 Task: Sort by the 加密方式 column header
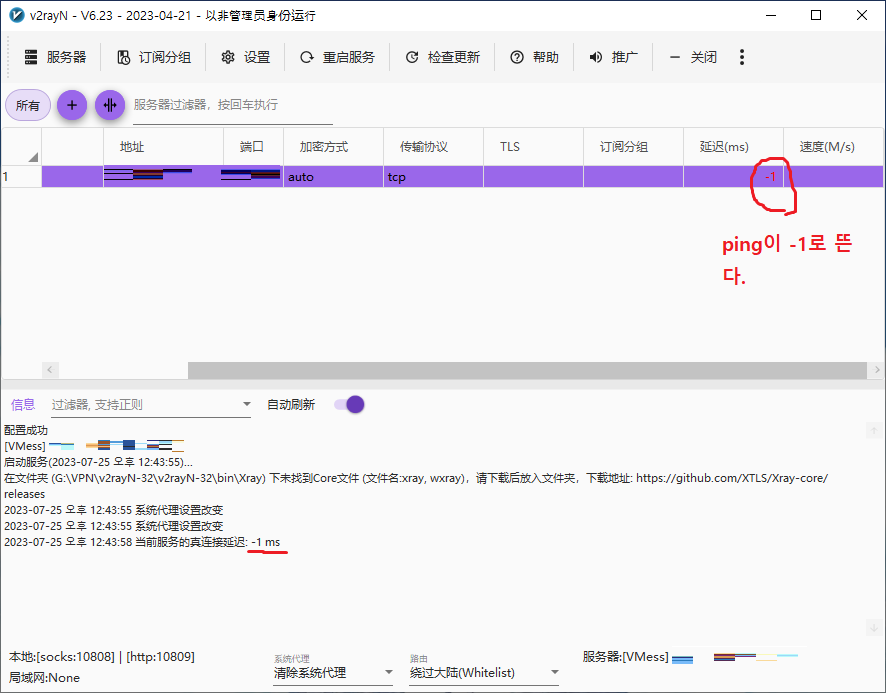click(x=333, y=147)
